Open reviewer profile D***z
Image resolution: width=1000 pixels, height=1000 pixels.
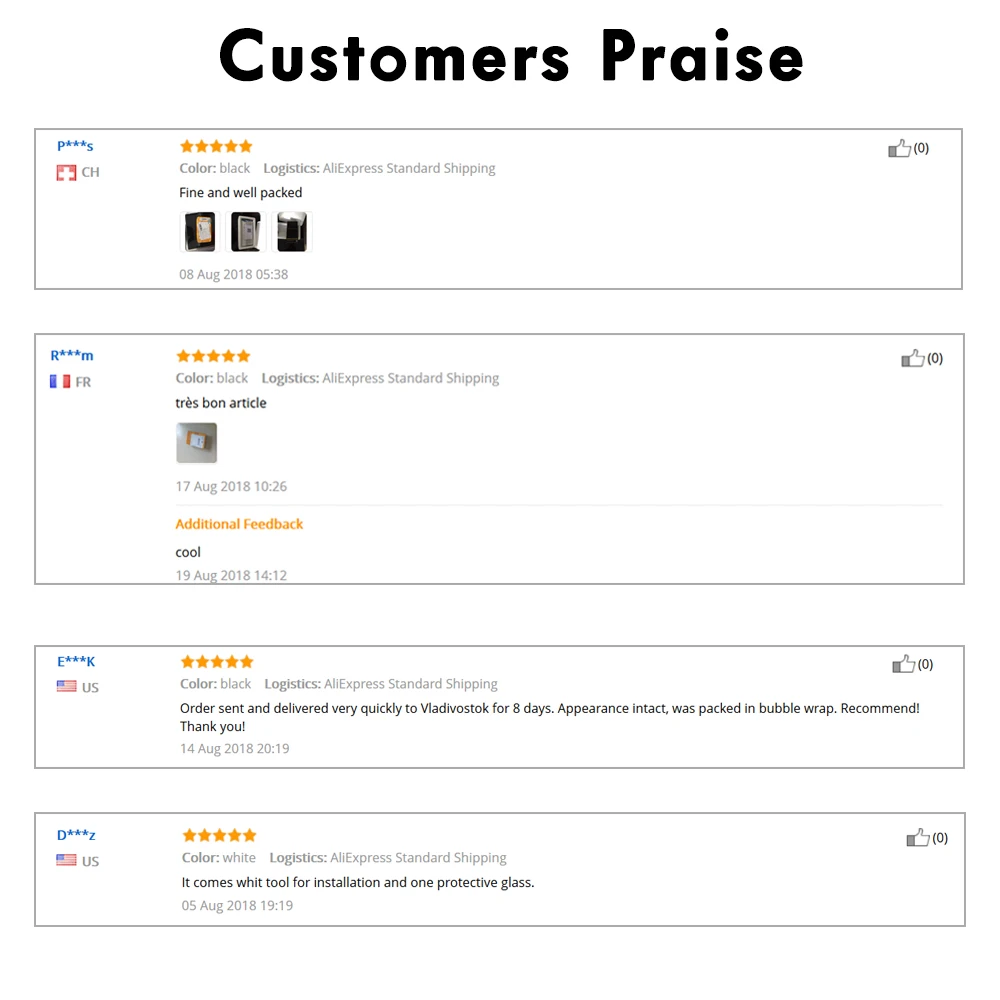[76, 835]
